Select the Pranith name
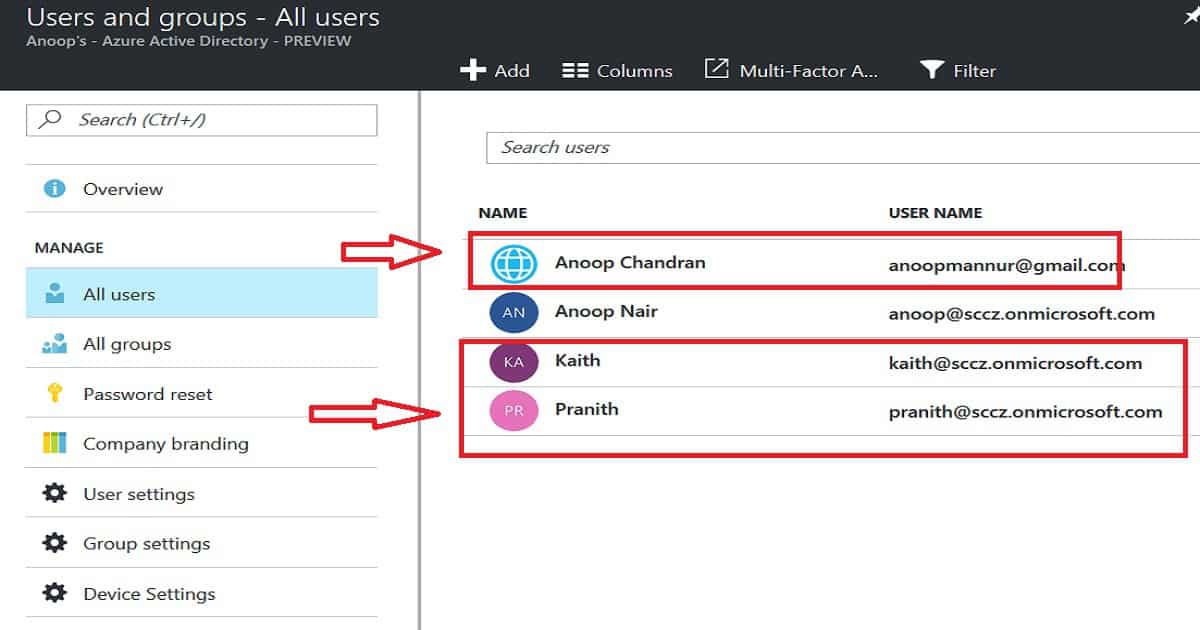Screen dimensions: 1200x630 pyautogui.click(x=587, y=409)
